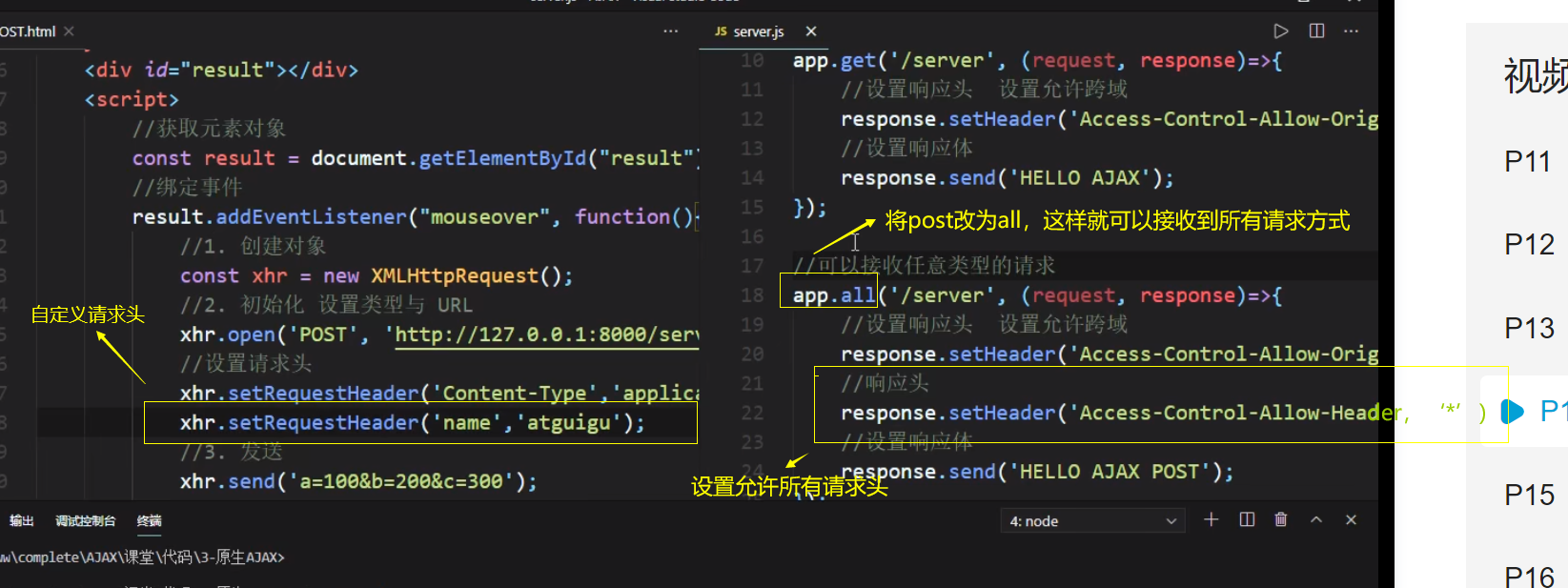The width and height of the screenshot is (1568, 588).
Task: Click the div id="result" line
Action: point(221,70)
